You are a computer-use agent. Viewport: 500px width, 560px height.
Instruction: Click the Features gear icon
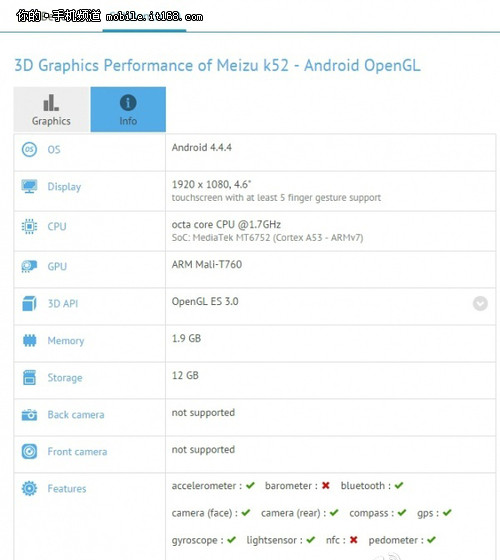(29, 488)
